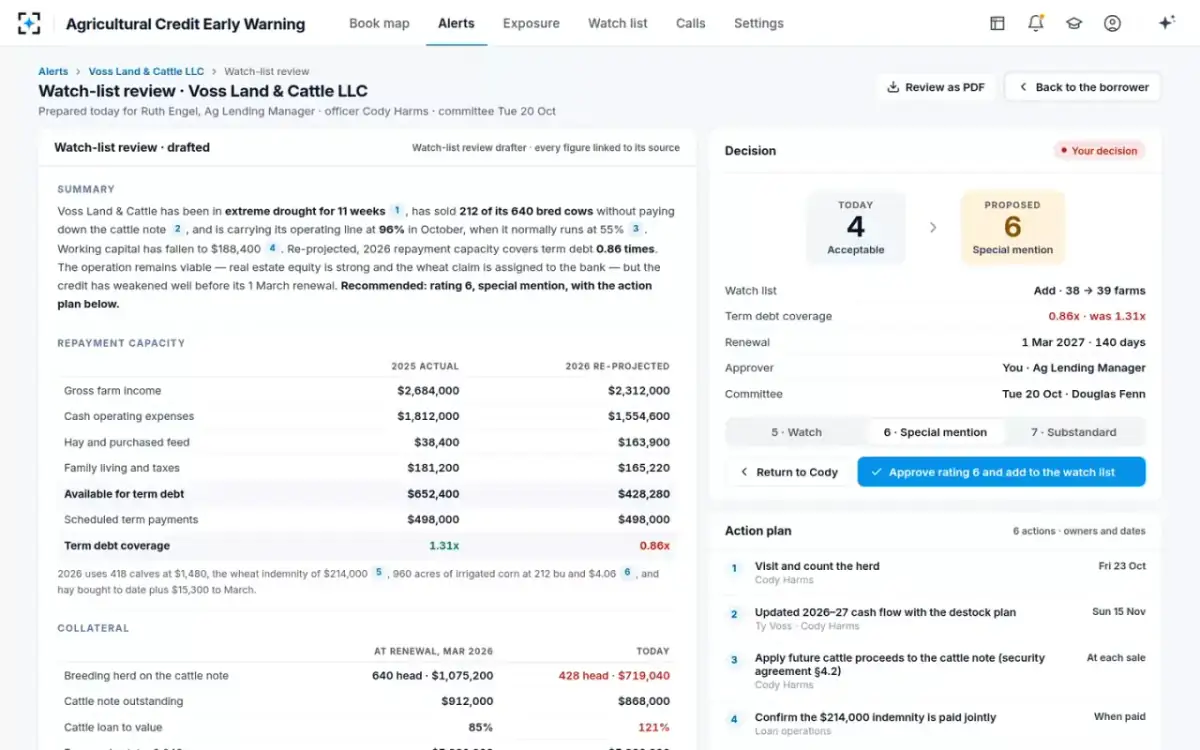Click the Alerts breadcrumb link
Viewport: 1200px width, 750px height.
point(53,71)
